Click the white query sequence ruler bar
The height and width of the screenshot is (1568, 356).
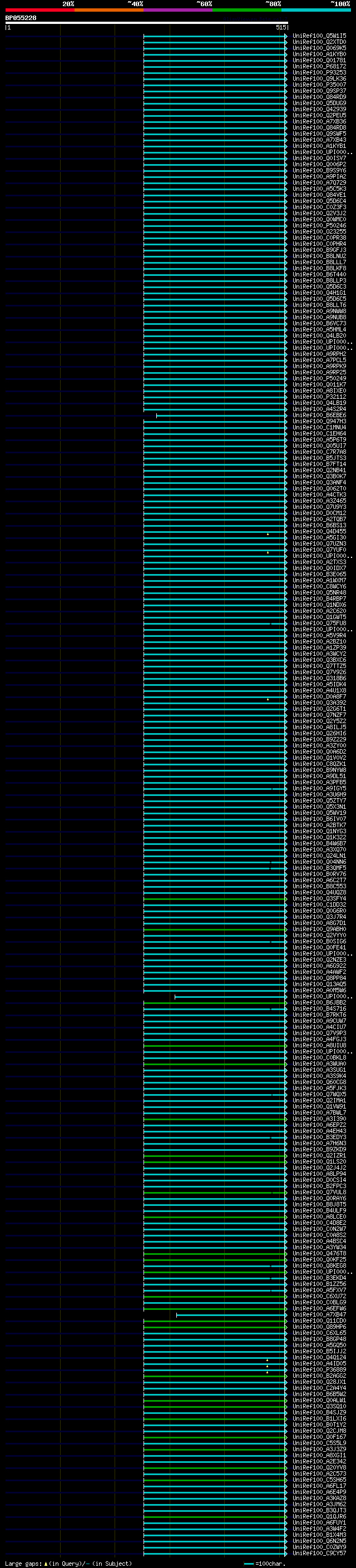pyautogui.click(x=147, y=23)
